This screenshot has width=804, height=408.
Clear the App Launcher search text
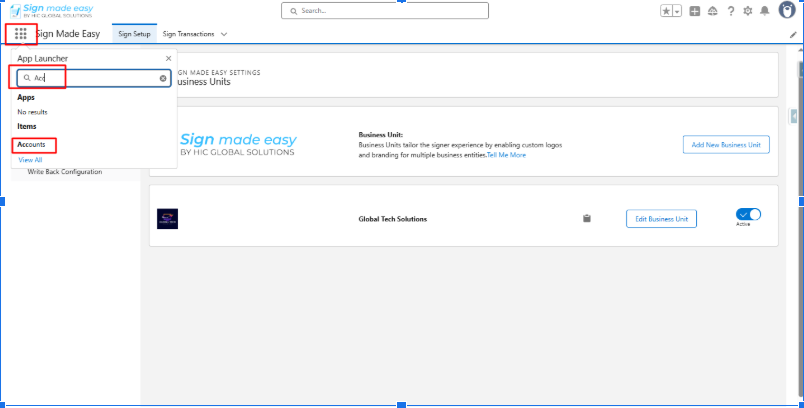tap(163, 78)
